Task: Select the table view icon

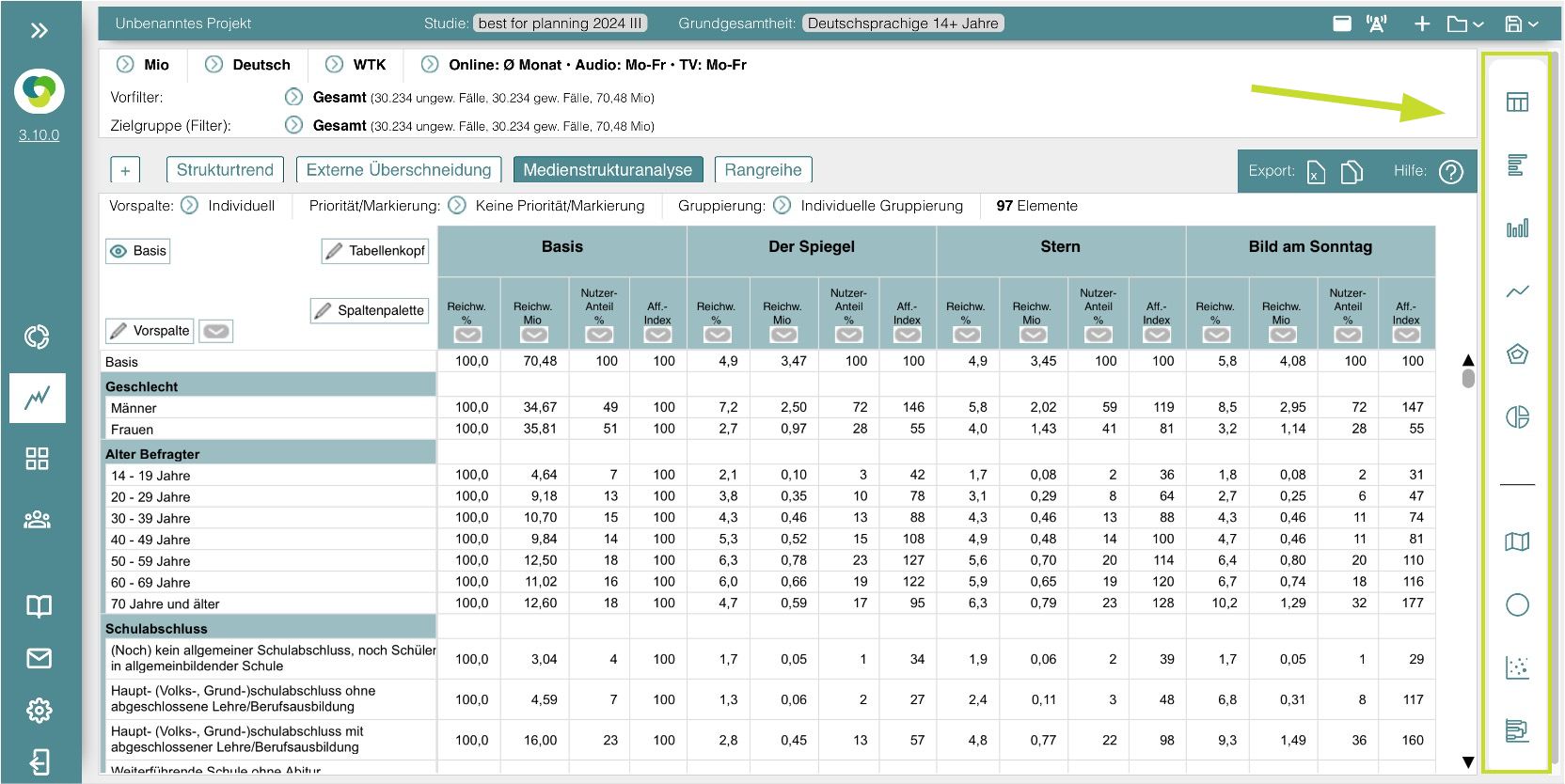Action: pos(1517,102)
